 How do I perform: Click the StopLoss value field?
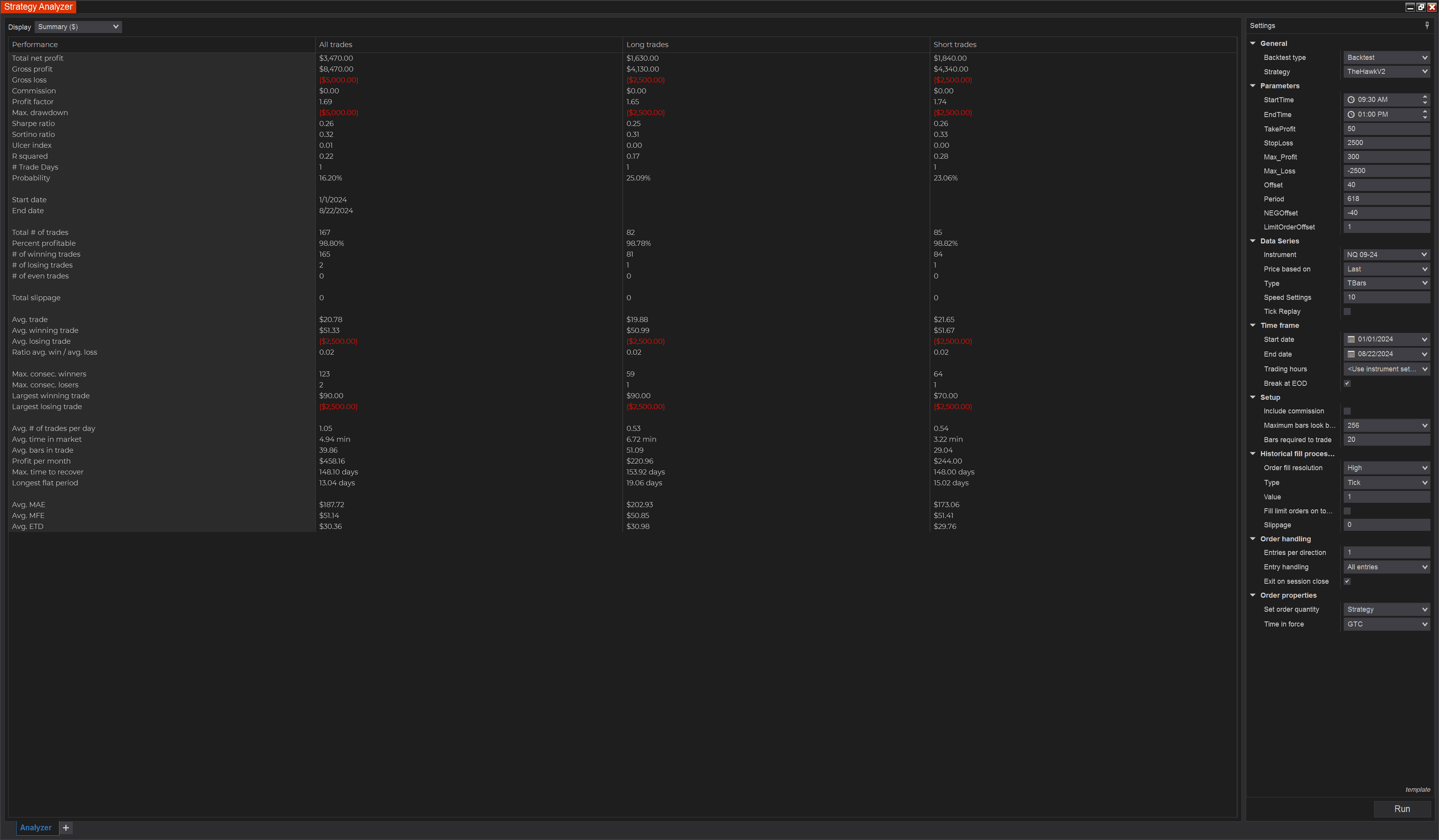click(x=1386, y=143)
